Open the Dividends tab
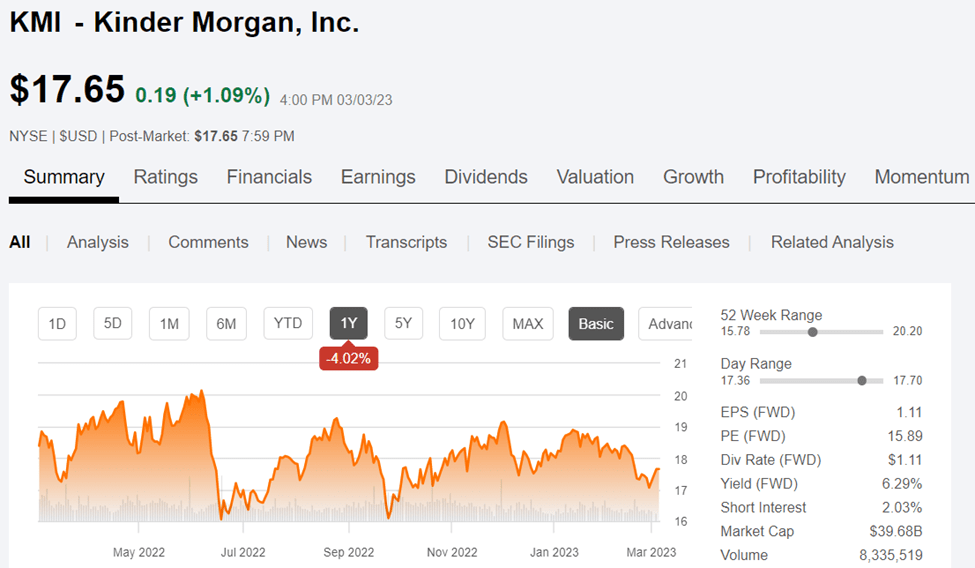 [x=486, y=177]
